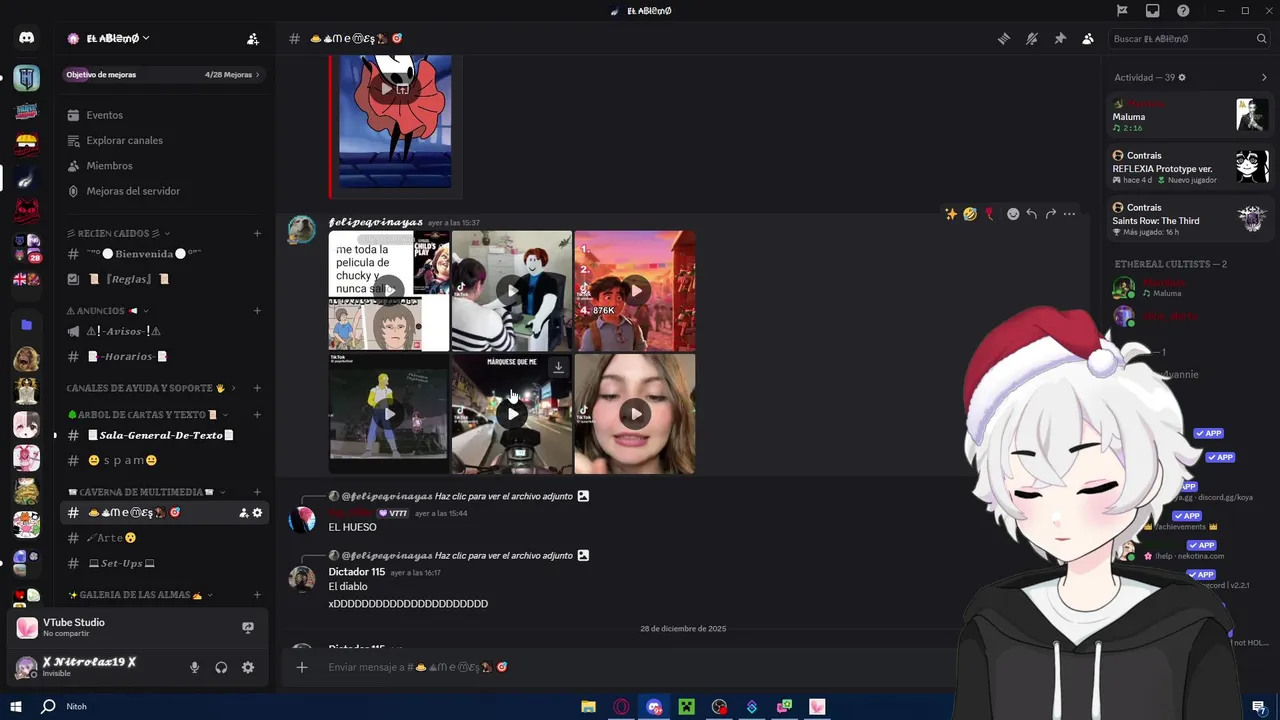This screenshot has height=720, width=1280.
Task: Click first 'Haz clic para ver archivo adjunto' link
Action: click(504, 496)
